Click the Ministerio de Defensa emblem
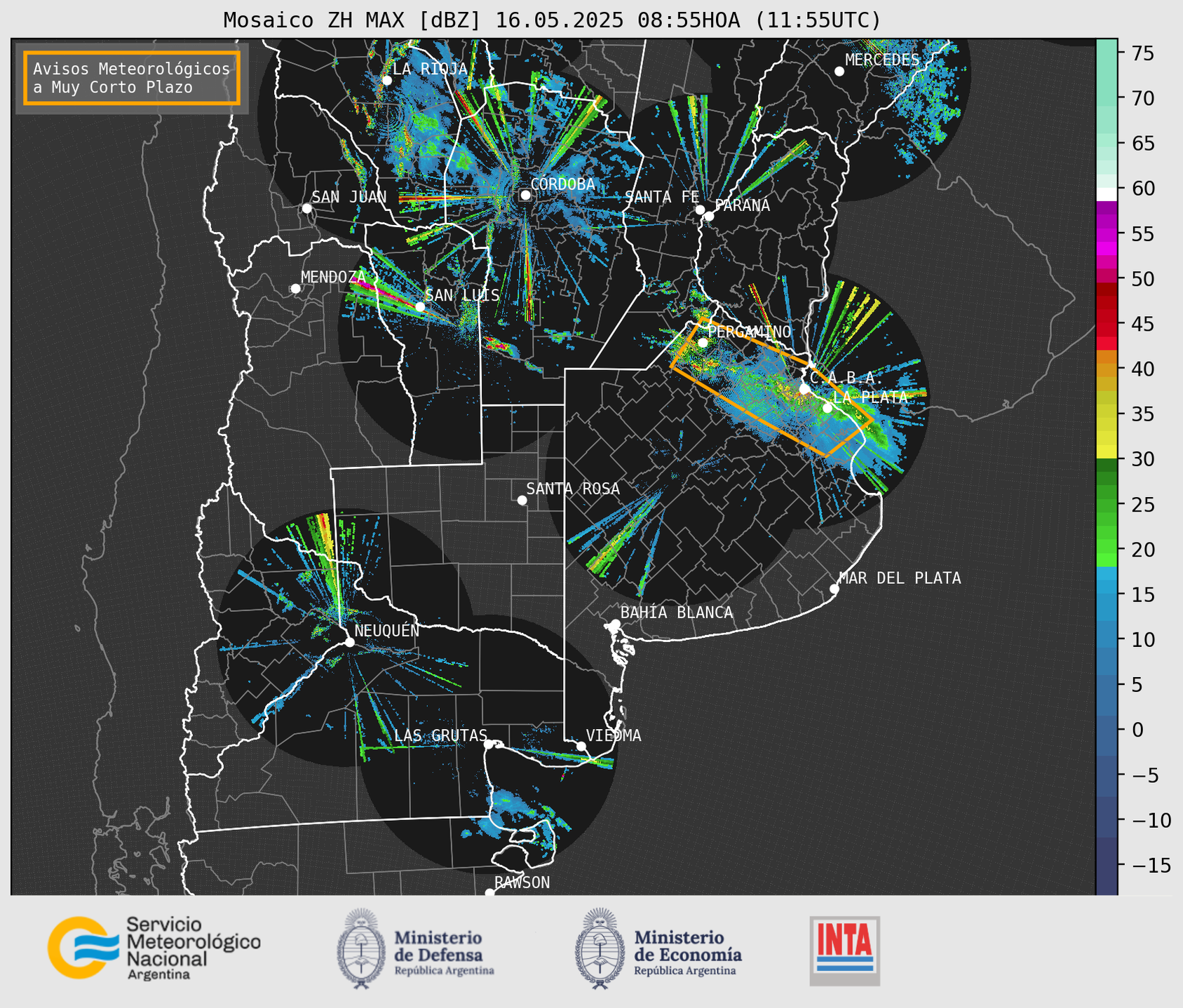 coord(361,948)
